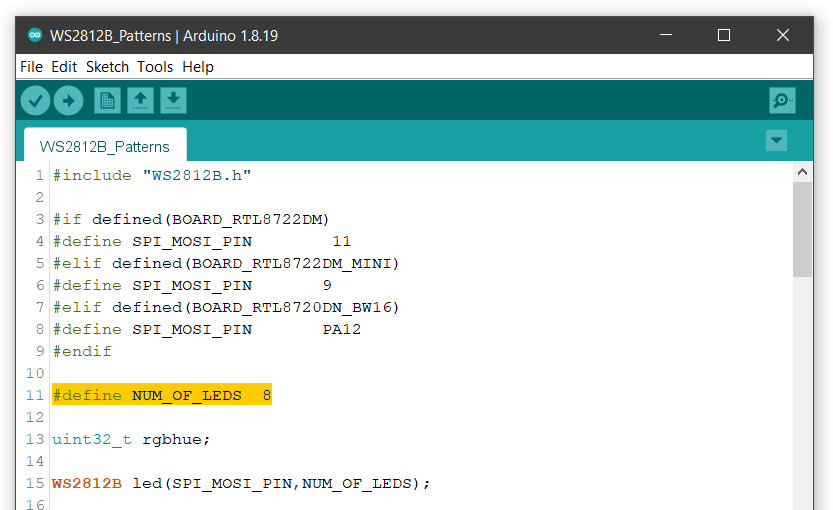This screenshot has height=510, width=833.
Task: Click line number 13 in the gutter
Action: point(35,439)
